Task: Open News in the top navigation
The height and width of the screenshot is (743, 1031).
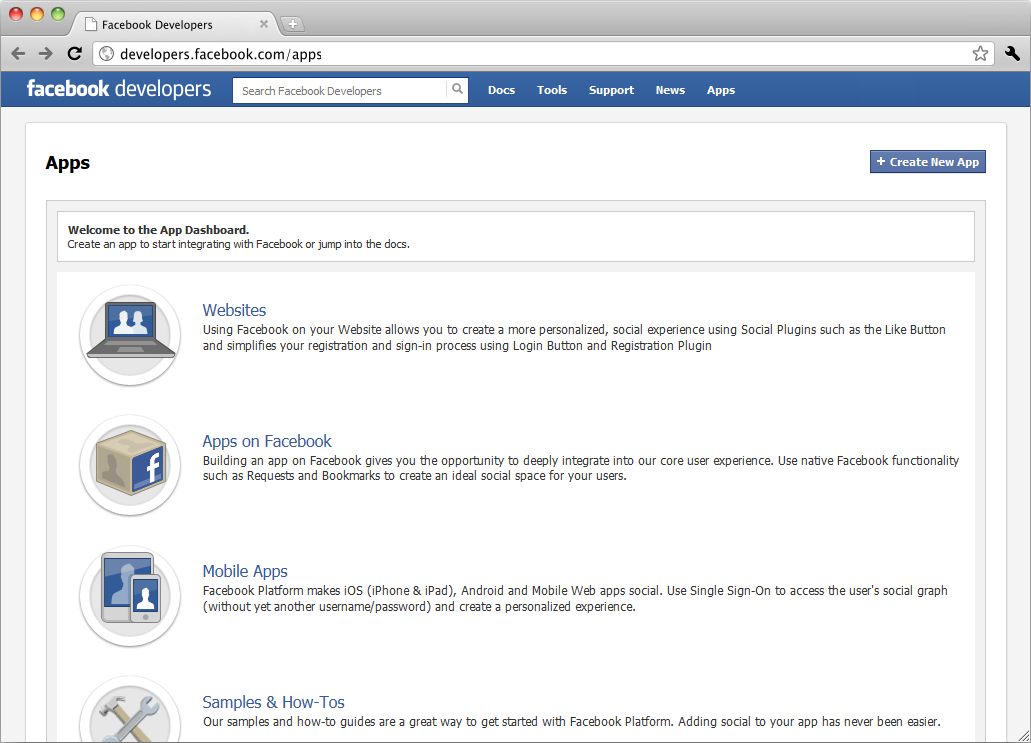Action: [x=670, y=90]
